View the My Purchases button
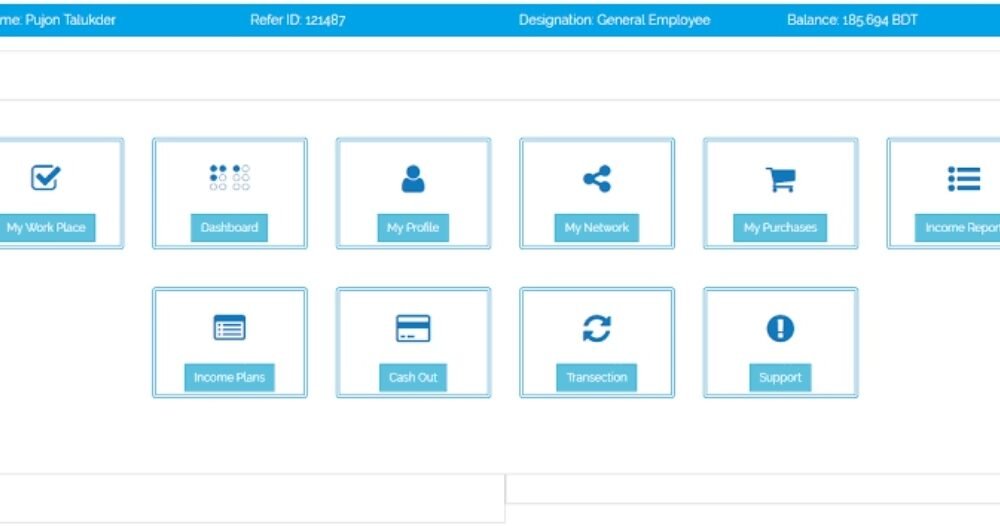The height and width of the screenshot is (528, 1000). [780, 228]
